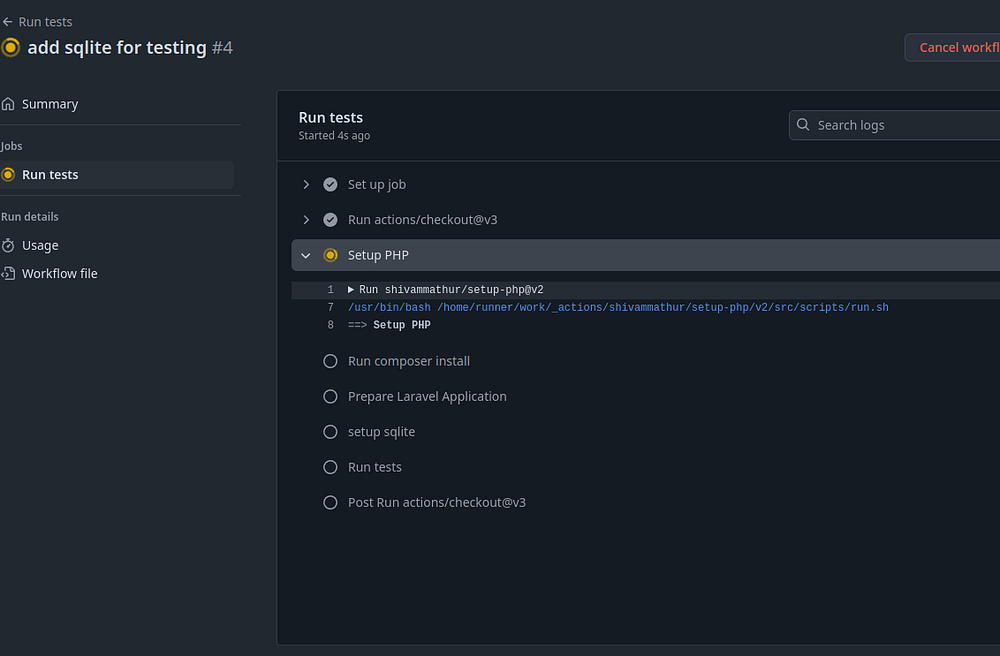This screenshot has height=656, width=1000.
Task: Click the back arrow next to Run tests
Action: (8, 22)
